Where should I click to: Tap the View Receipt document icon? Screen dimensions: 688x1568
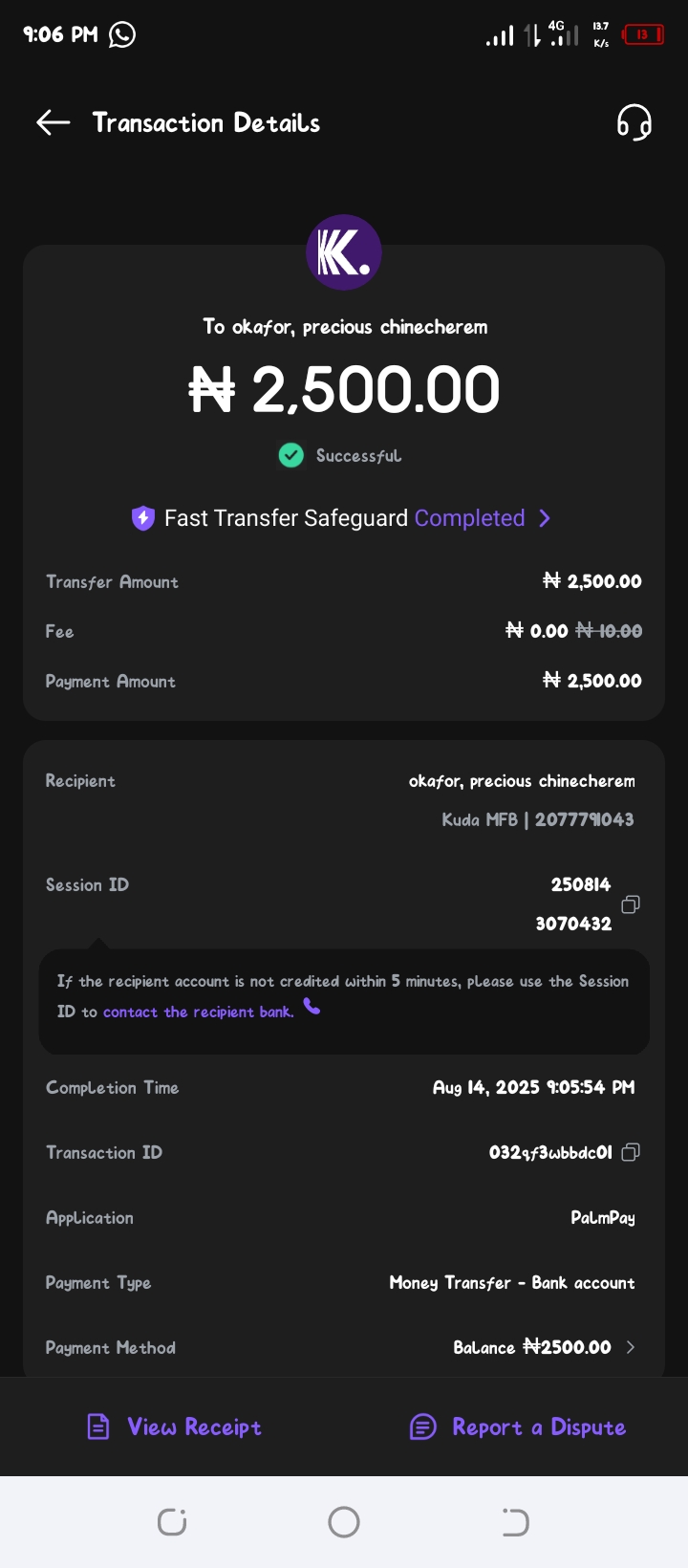(98, 1426)
